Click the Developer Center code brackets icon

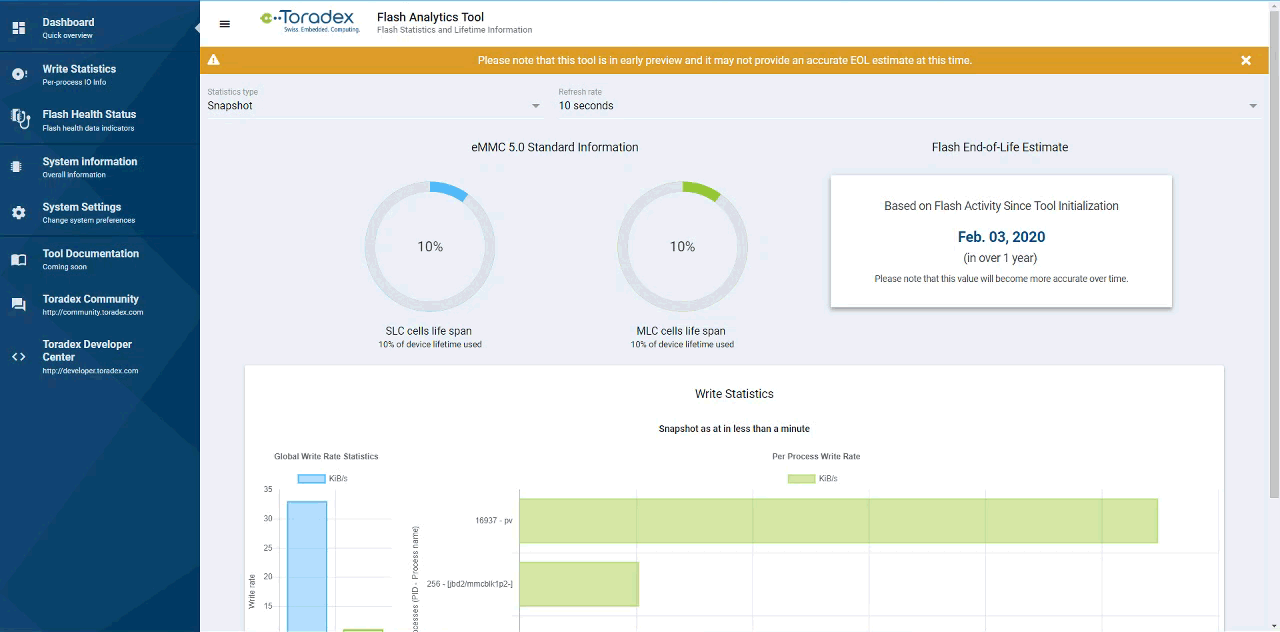coord(18,356)
